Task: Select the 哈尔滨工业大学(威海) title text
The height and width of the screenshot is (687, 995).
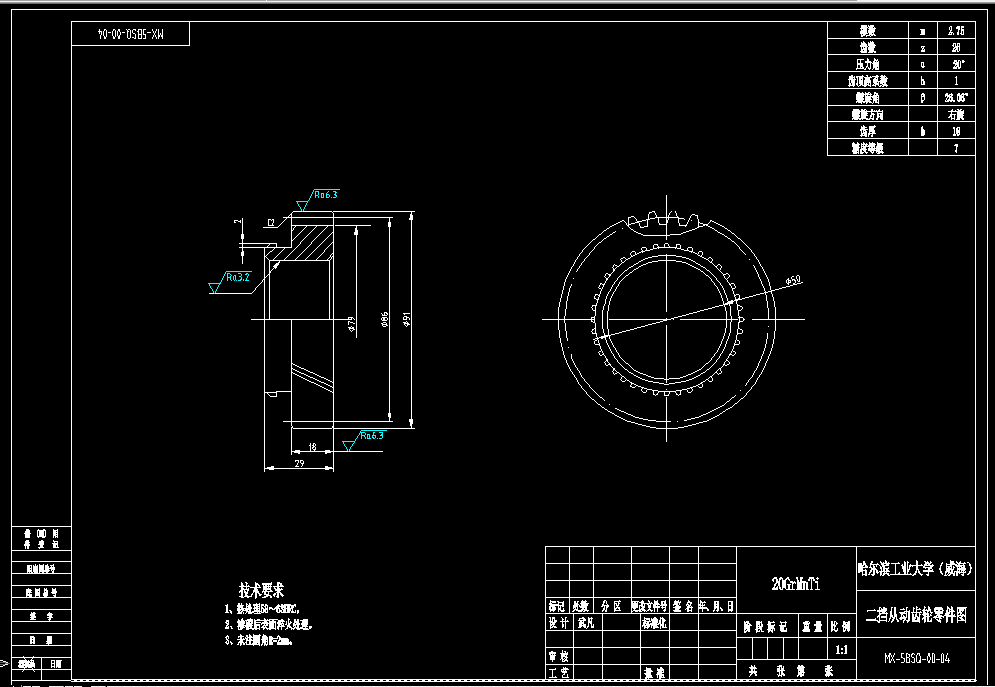Action: pyautogui.click(x=915, y=568)
